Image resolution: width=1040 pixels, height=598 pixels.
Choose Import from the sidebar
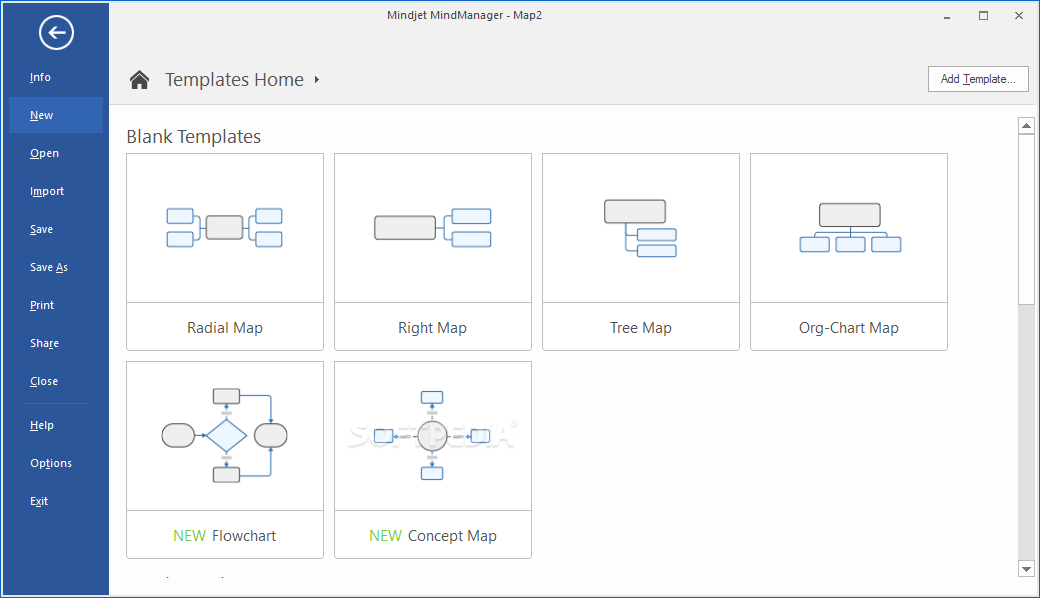(46, 192)
